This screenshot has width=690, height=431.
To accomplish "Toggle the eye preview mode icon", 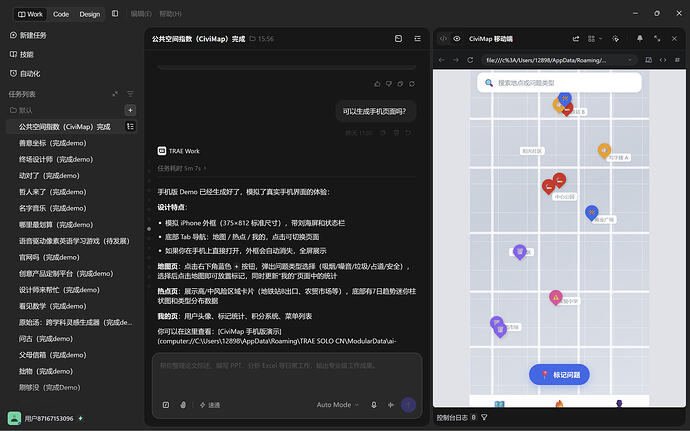I will coord(457,39).
